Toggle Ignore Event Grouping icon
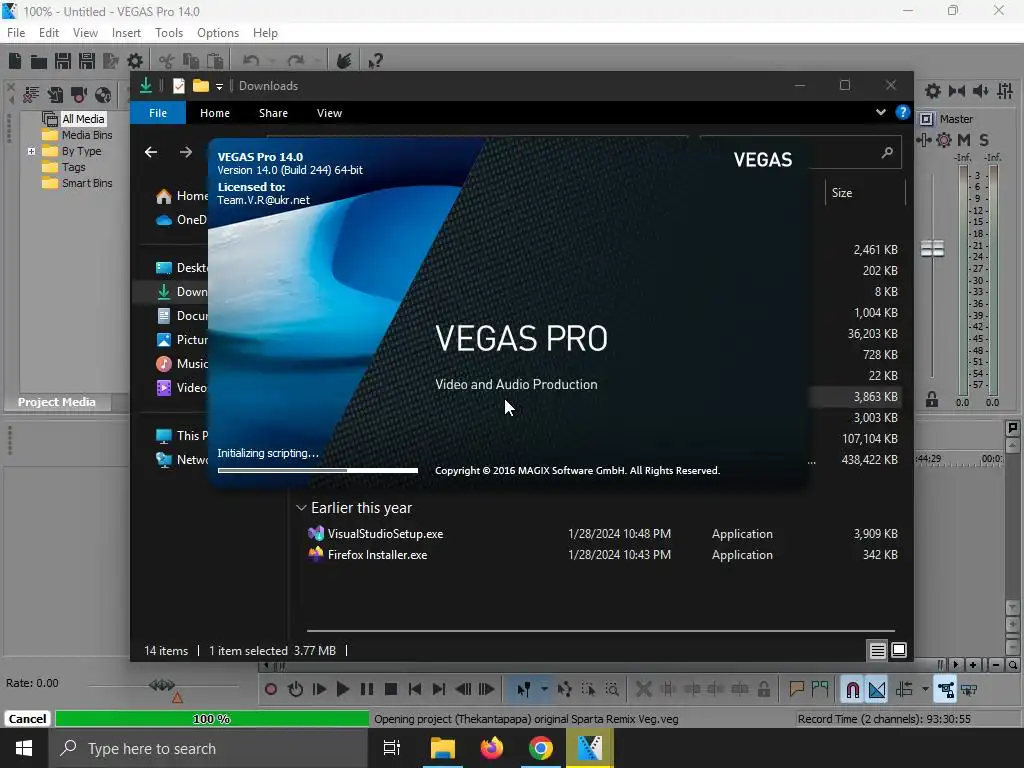Screen dimensions: 1024x768 pyautogui.click(x=969, y=690)
